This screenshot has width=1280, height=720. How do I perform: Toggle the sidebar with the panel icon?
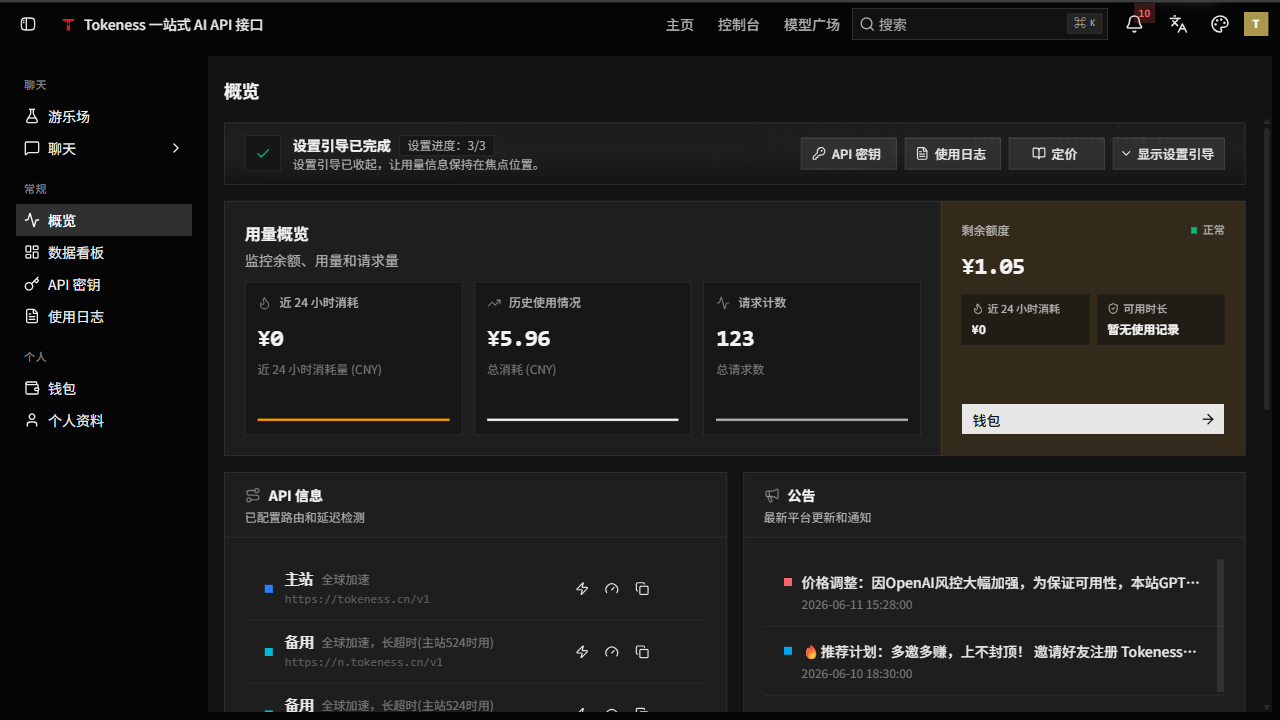point(28,24)
